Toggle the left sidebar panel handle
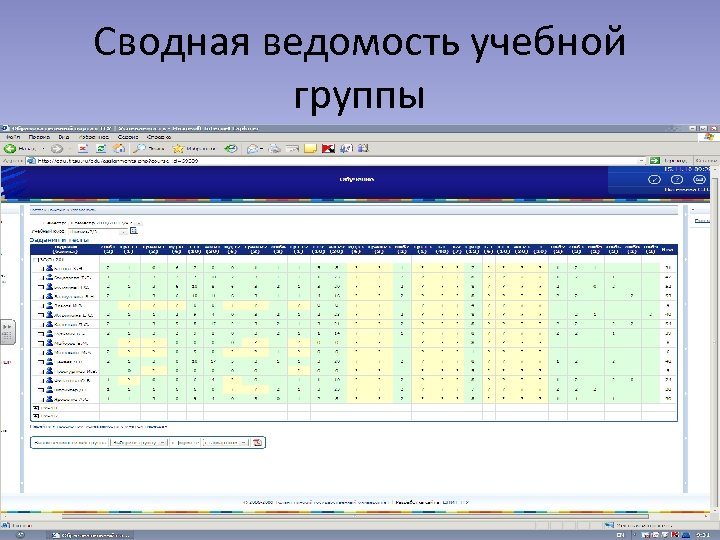The image size is (720, 540). (x=7, y=332)
